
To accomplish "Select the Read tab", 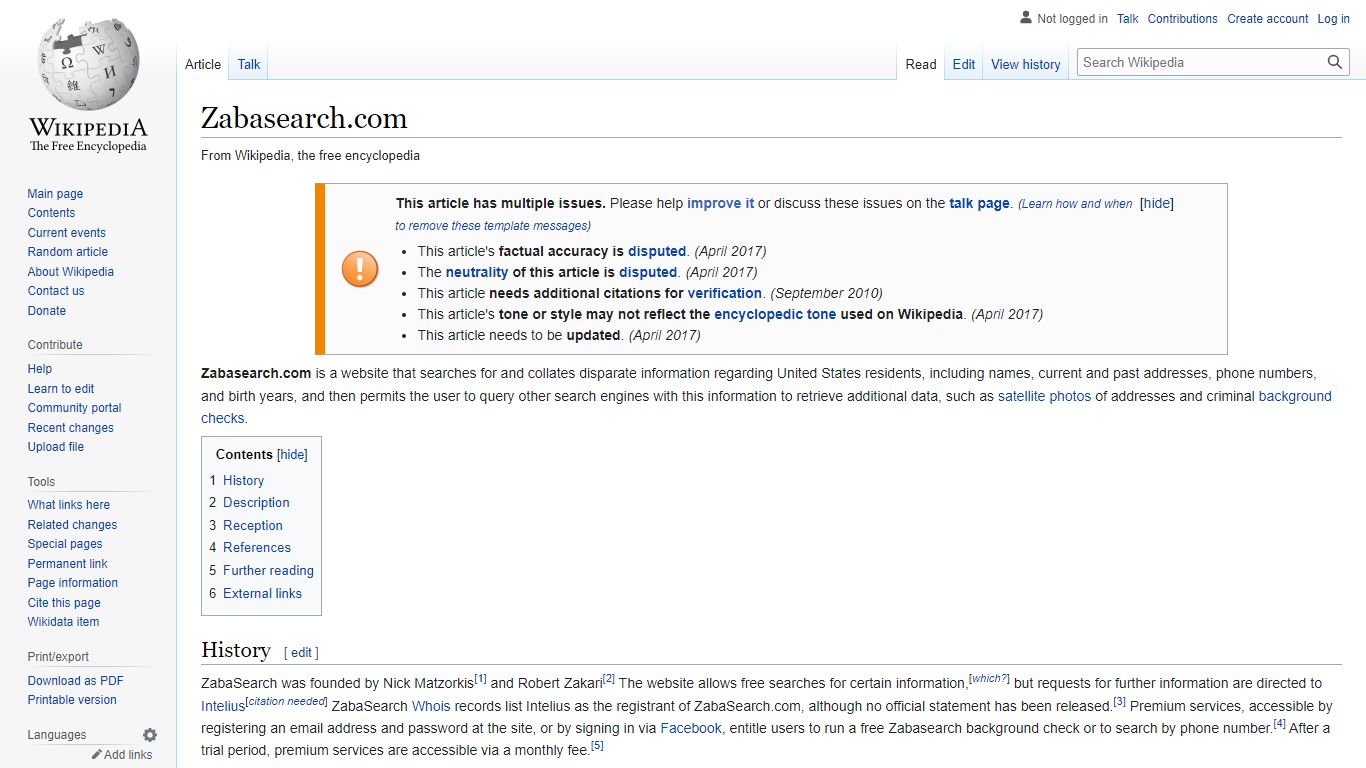I will click(x=921, y=64).
